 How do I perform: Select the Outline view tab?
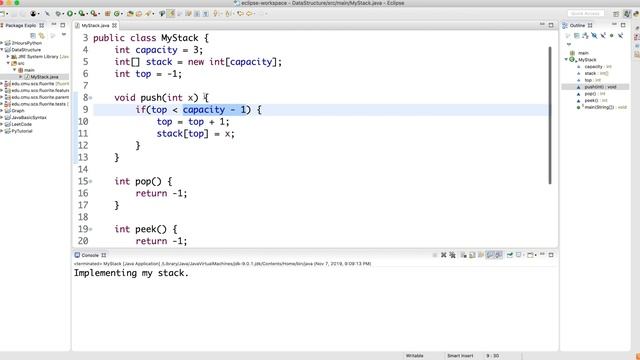(577, 25)
